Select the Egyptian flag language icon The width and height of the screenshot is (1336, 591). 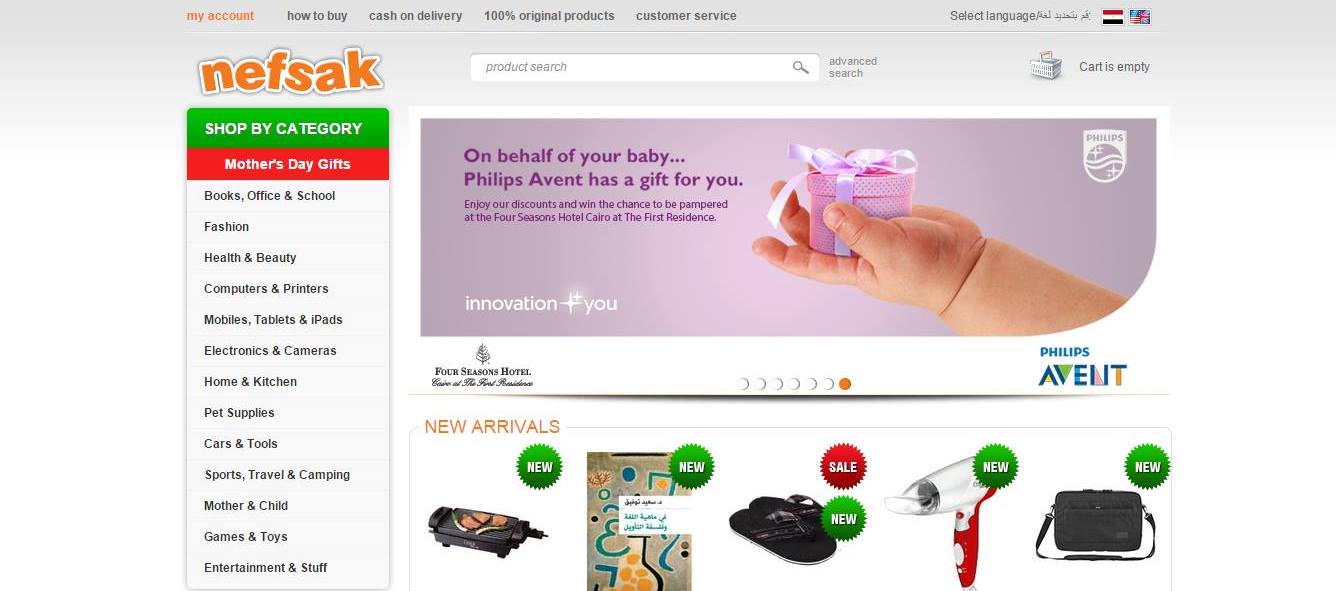tap(1112, 16)
